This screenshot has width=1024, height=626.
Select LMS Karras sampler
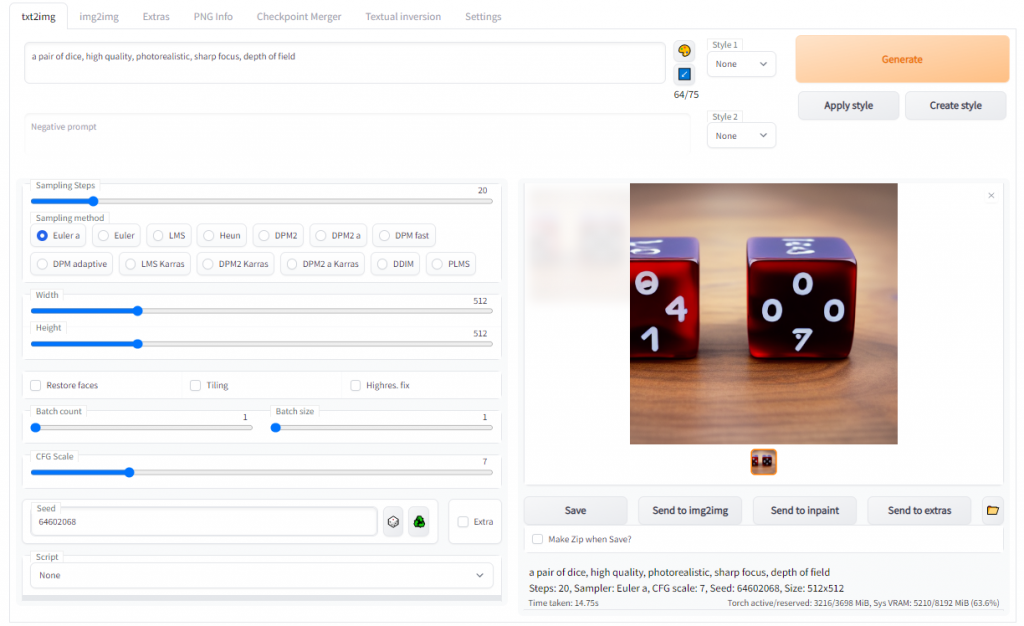pyautogui.click(x=155, y=264)
